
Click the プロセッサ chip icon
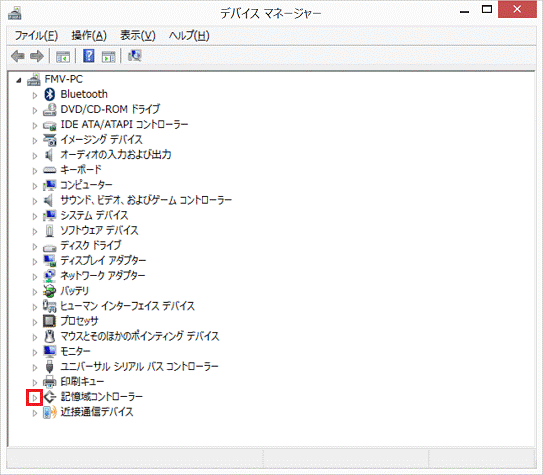click(x=50, y=321)
